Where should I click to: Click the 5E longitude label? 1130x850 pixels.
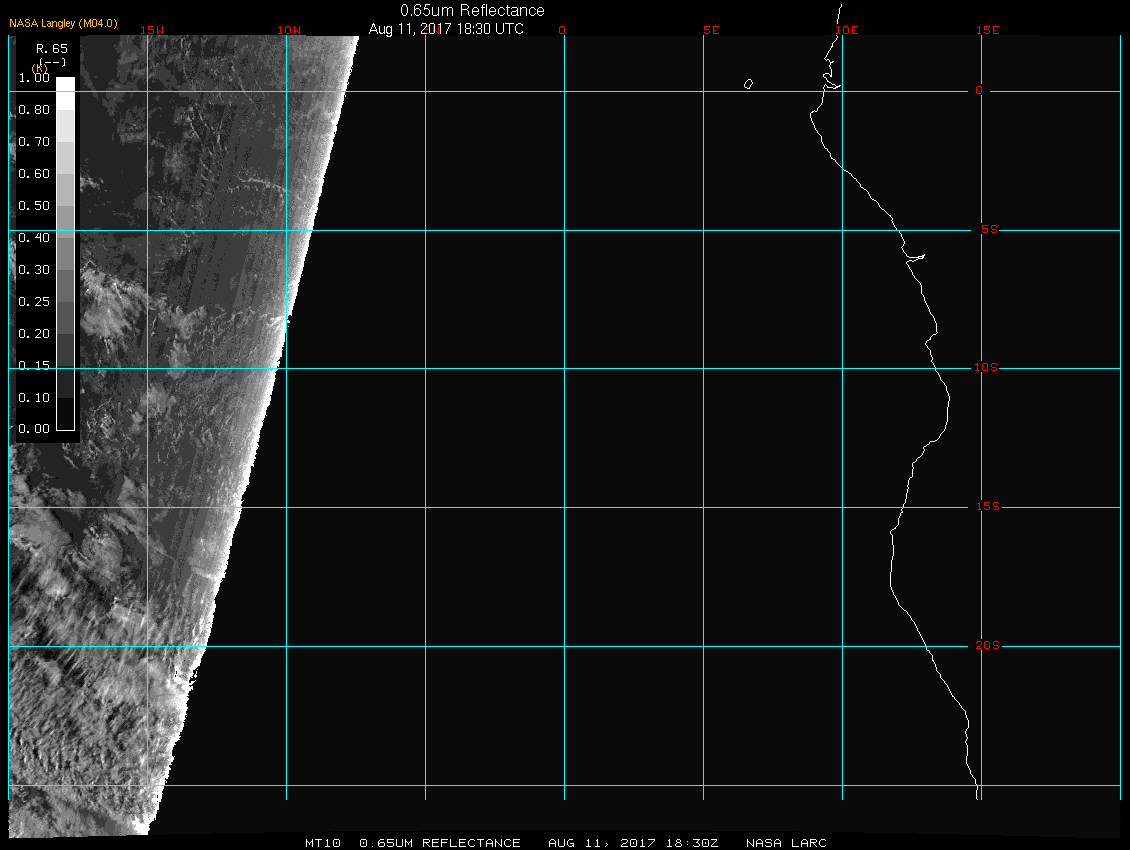pyautogui.click(x=711, y=30)
